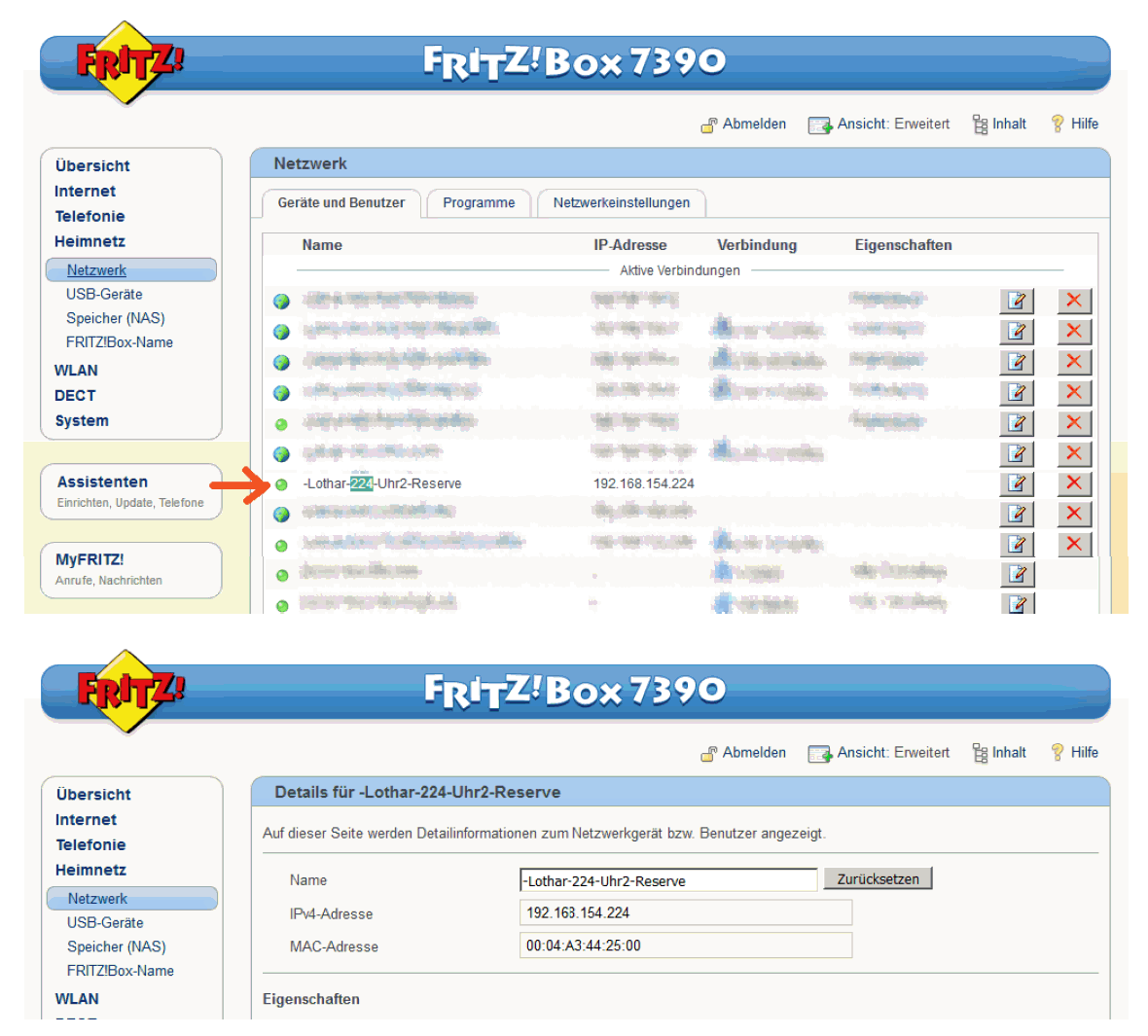The width and height of the screenshot is (1148, 1036).
Task: Click FRITZ! logo on the Netzwerk page
Action: click(128, 62)
